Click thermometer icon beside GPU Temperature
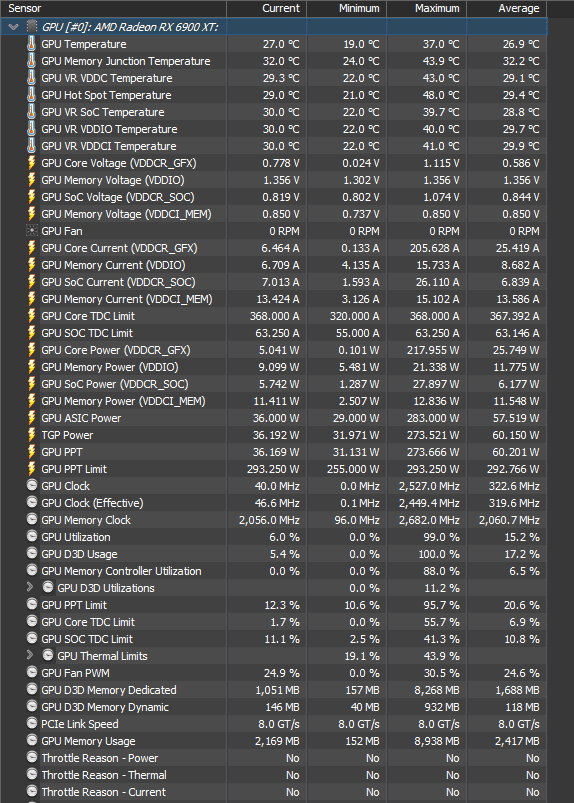The height and width of the screenshot is (803, 574). pos(32,44)
